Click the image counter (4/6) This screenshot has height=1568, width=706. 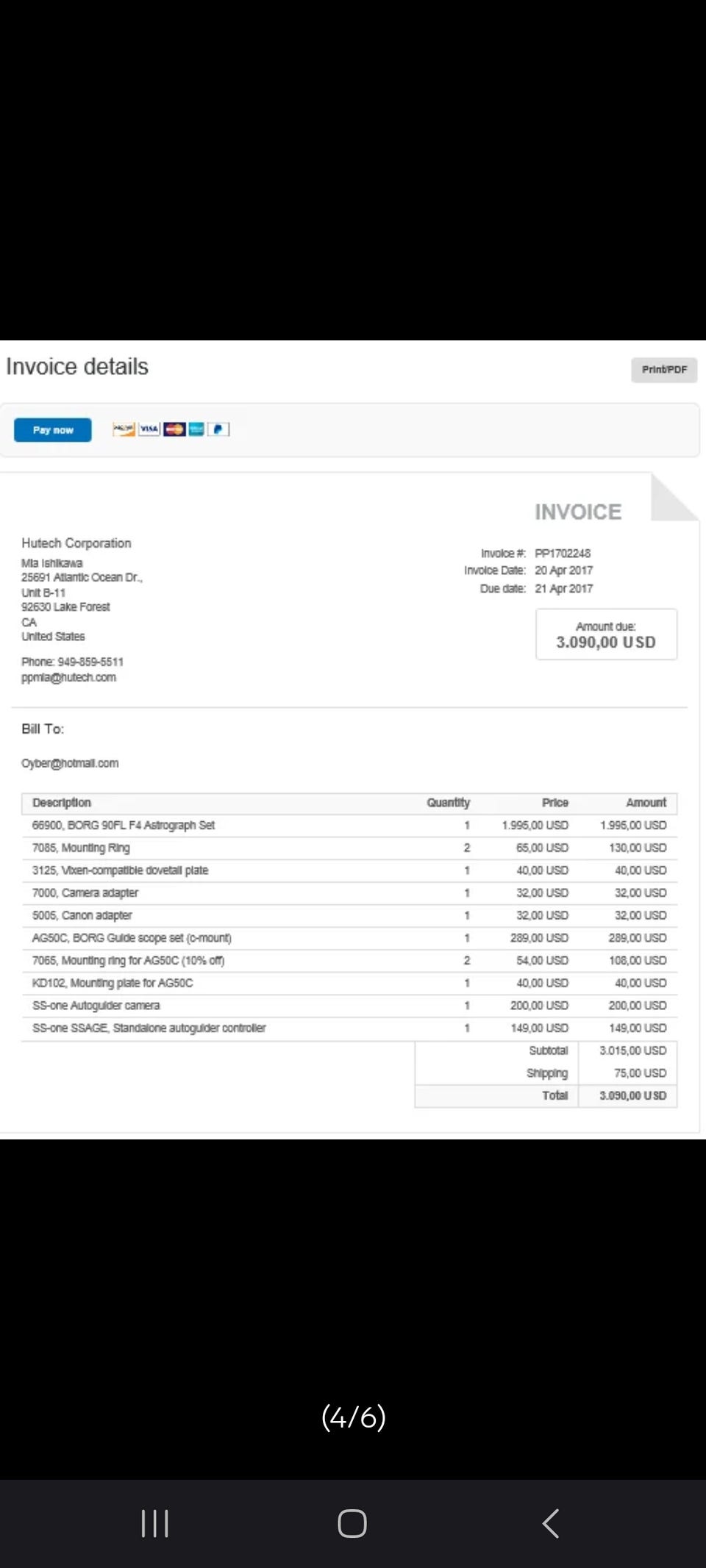click(353, 1417)
